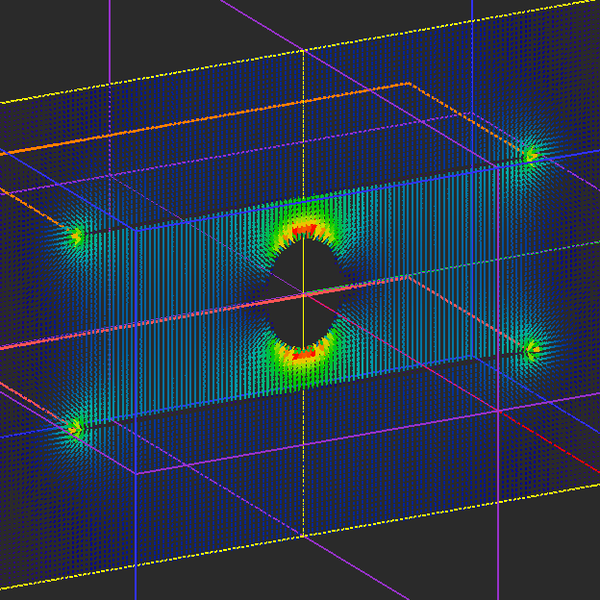Pick the red hotspot below the central hole
Viewport: 600px width, 600px height.
pos(303,355)
